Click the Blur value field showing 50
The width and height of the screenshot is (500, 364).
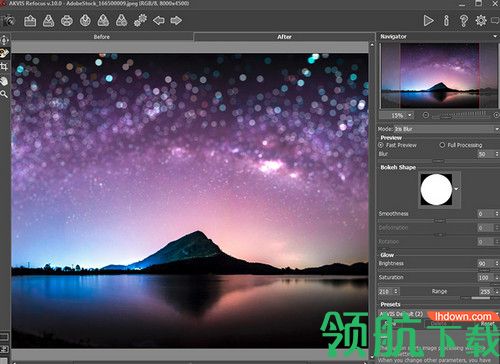click(x=485, y=154)
